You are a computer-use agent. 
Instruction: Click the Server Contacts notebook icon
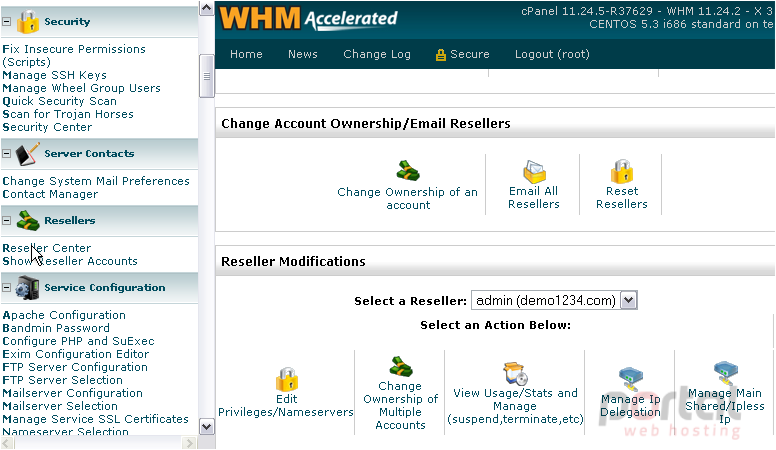pyautogui.click(x=27, y=154)
